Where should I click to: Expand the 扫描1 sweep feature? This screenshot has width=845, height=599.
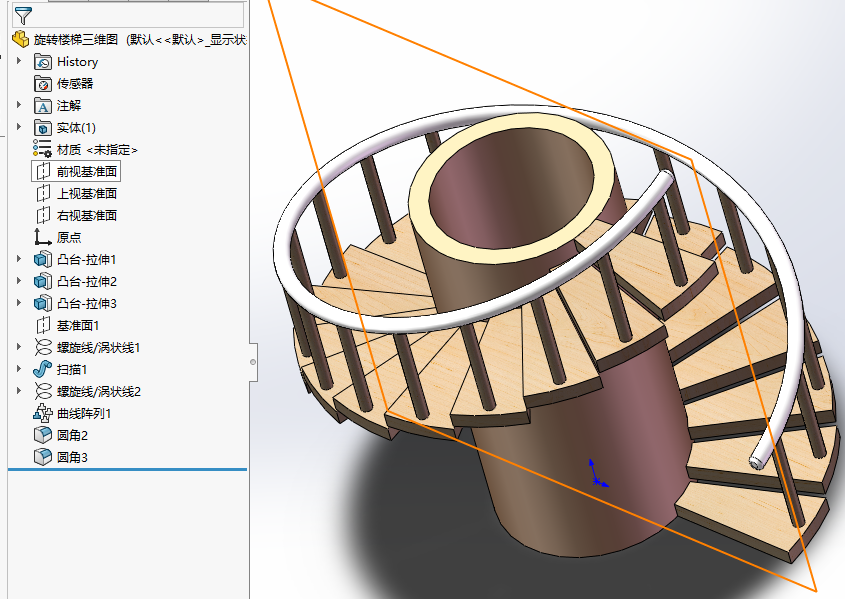19,369
